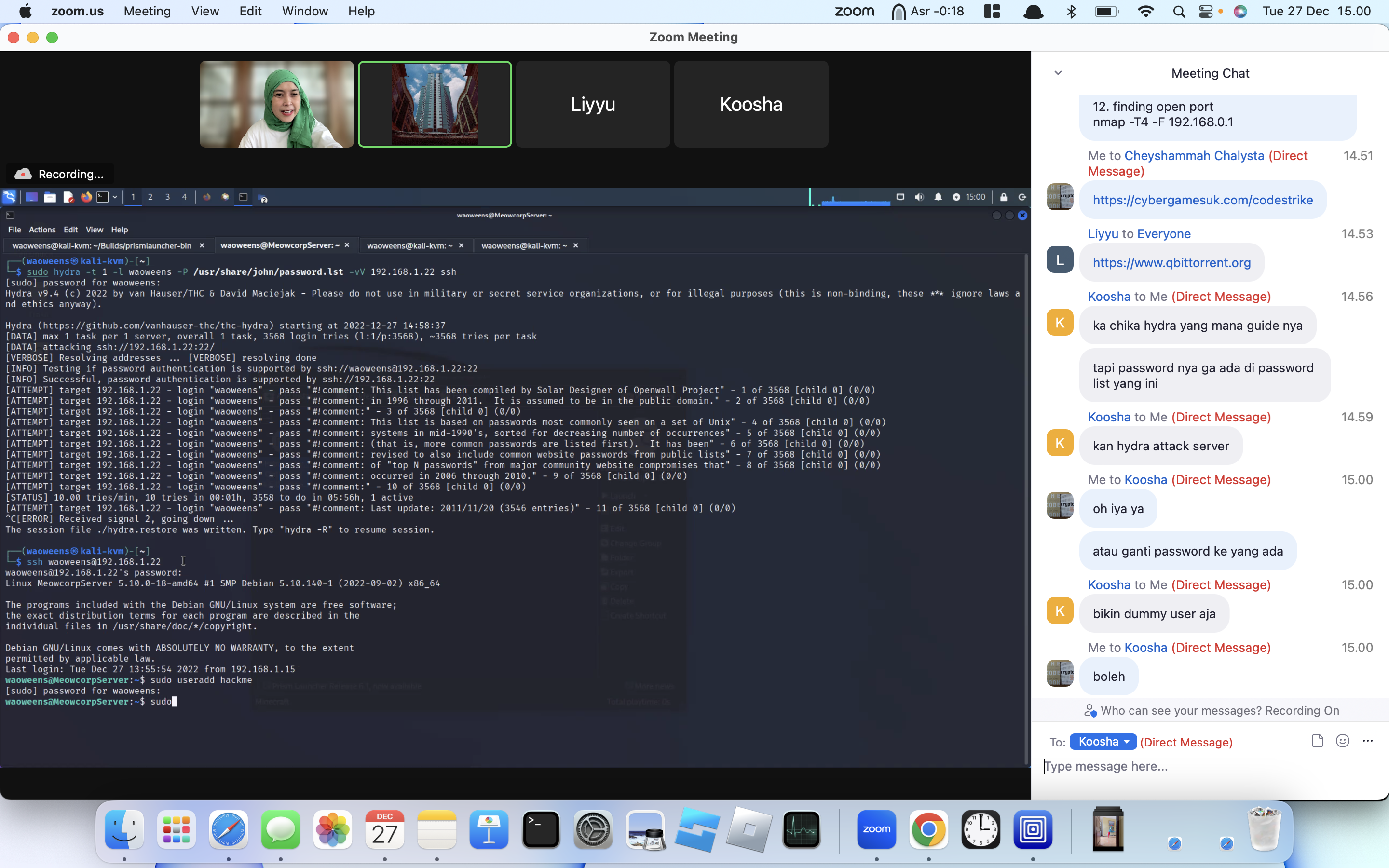Close the waoweens@MeowcorpServer terminal tab
Viewport: 1389px width, 868px height.
tap(347, 245)
